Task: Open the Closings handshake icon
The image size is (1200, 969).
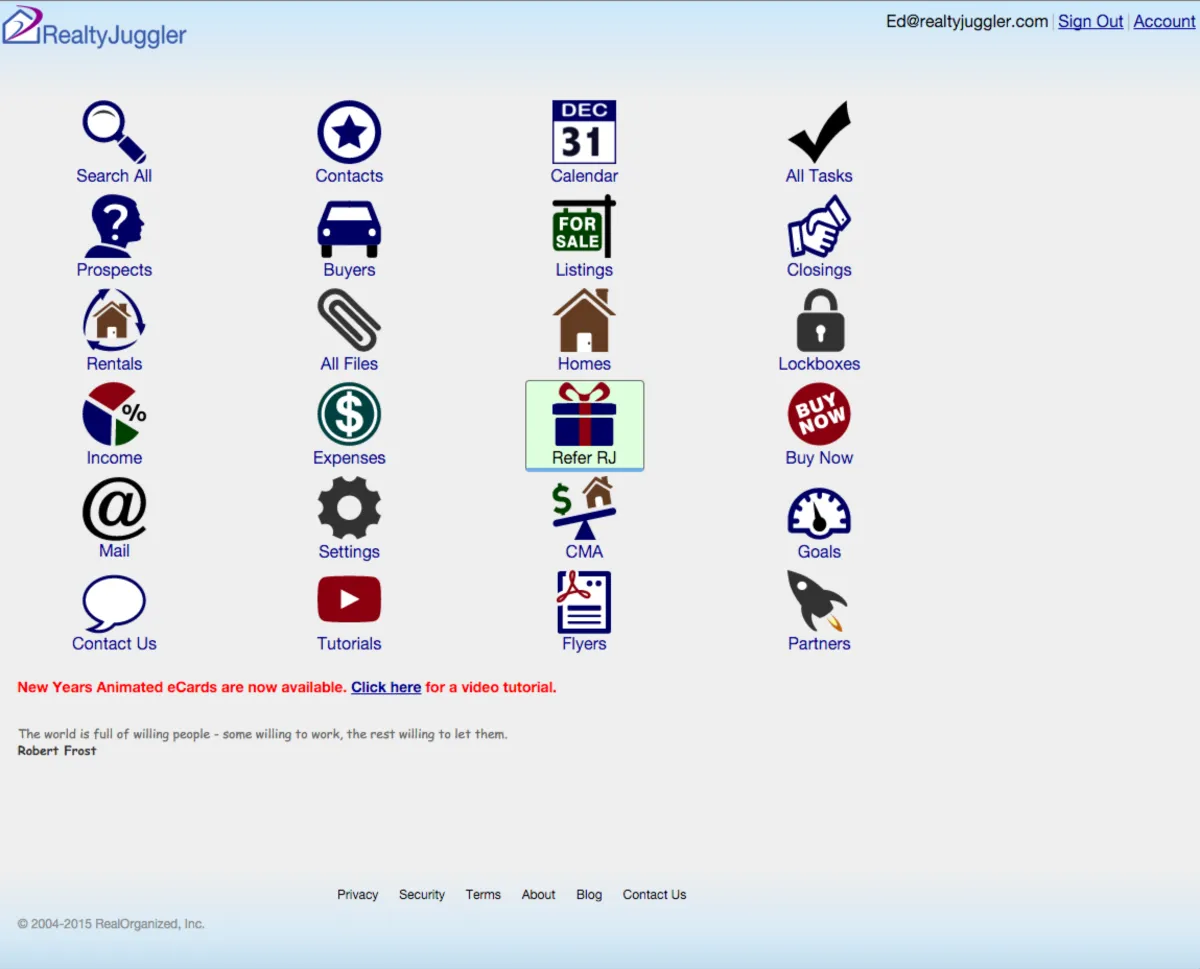Action: coord(819,226)
